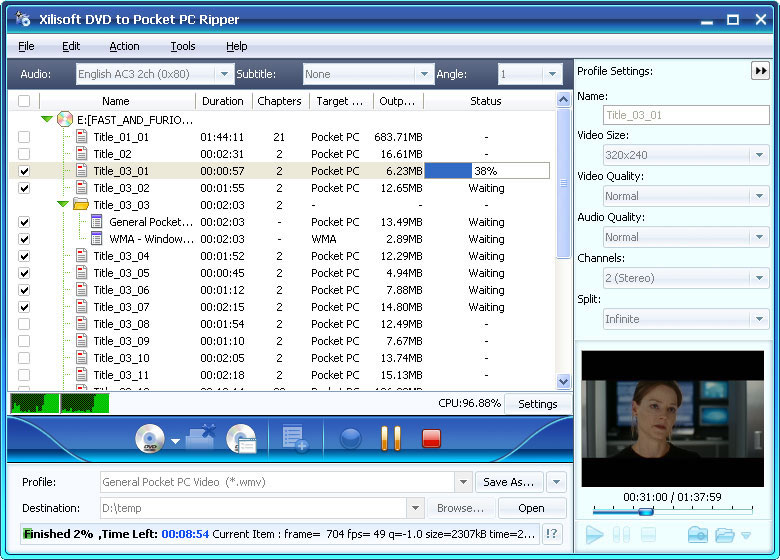Screen dimensions: 780x560
Task: Play the preview video
Action: coord(594,535)
